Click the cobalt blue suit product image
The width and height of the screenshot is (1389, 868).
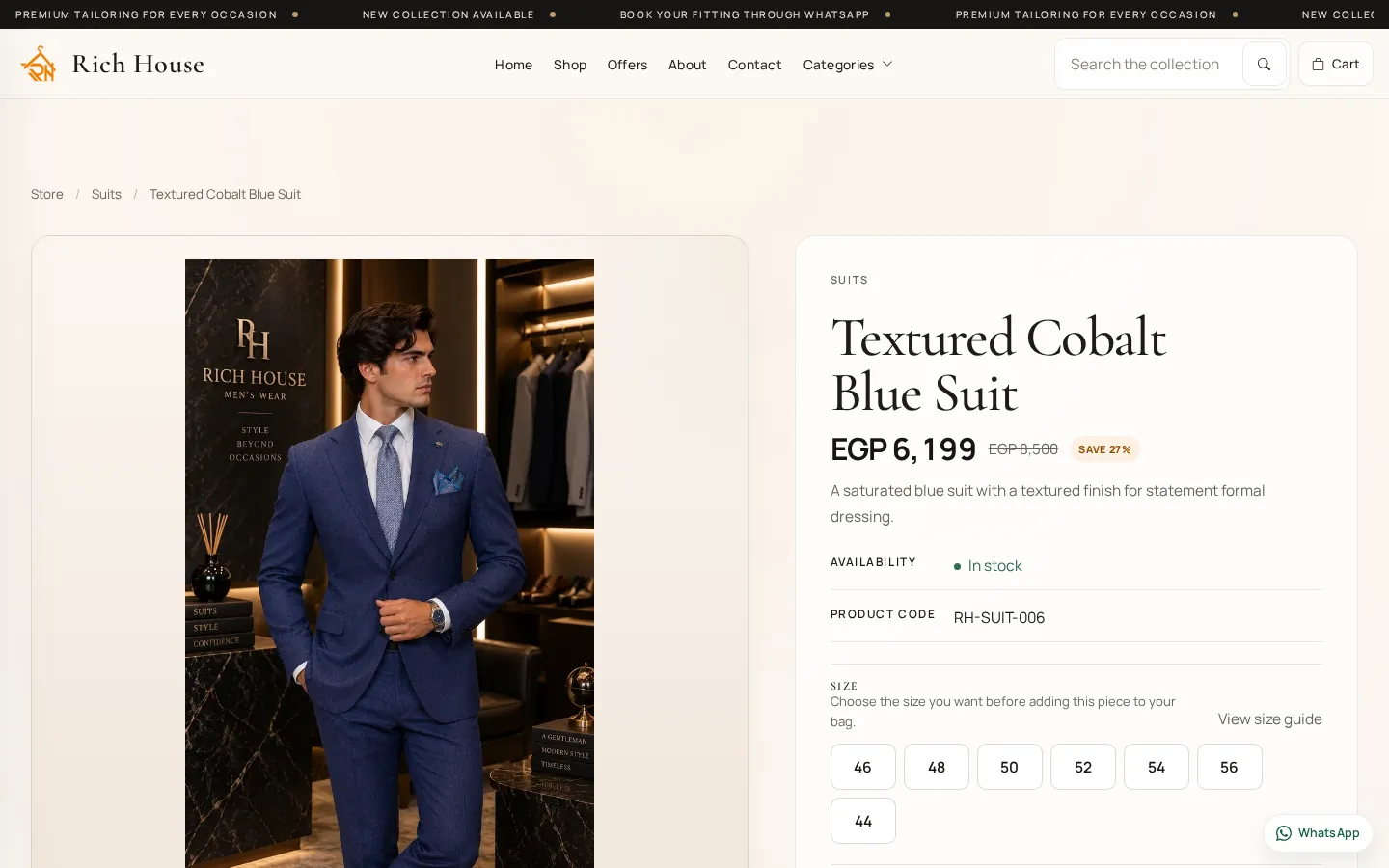point(390,563)
